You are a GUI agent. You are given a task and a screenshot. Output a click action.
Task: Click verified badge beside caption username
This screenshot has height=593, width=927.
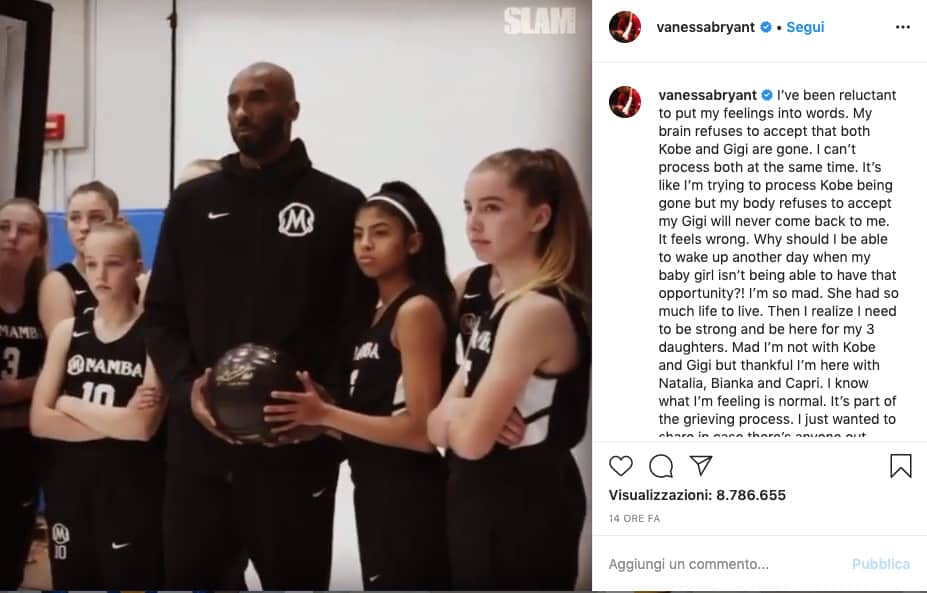(x=767, y=95)
